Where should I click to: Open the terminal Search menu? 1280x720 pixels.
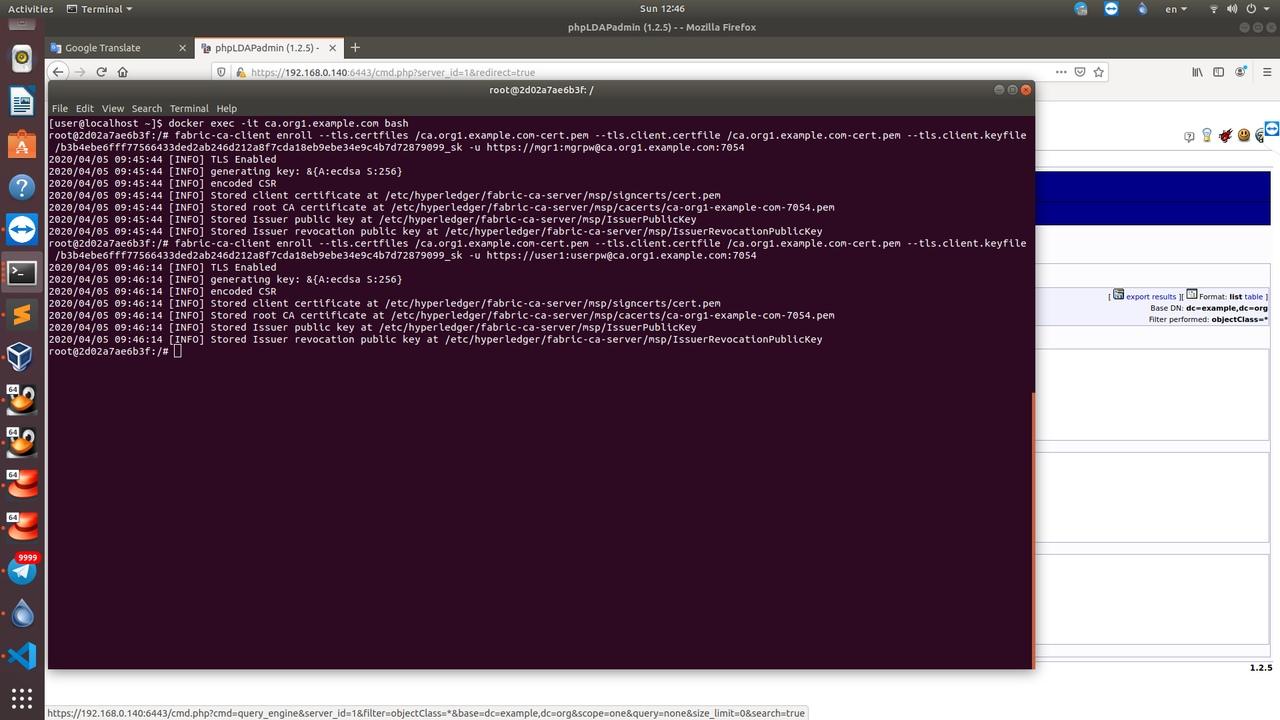(146, 108)
